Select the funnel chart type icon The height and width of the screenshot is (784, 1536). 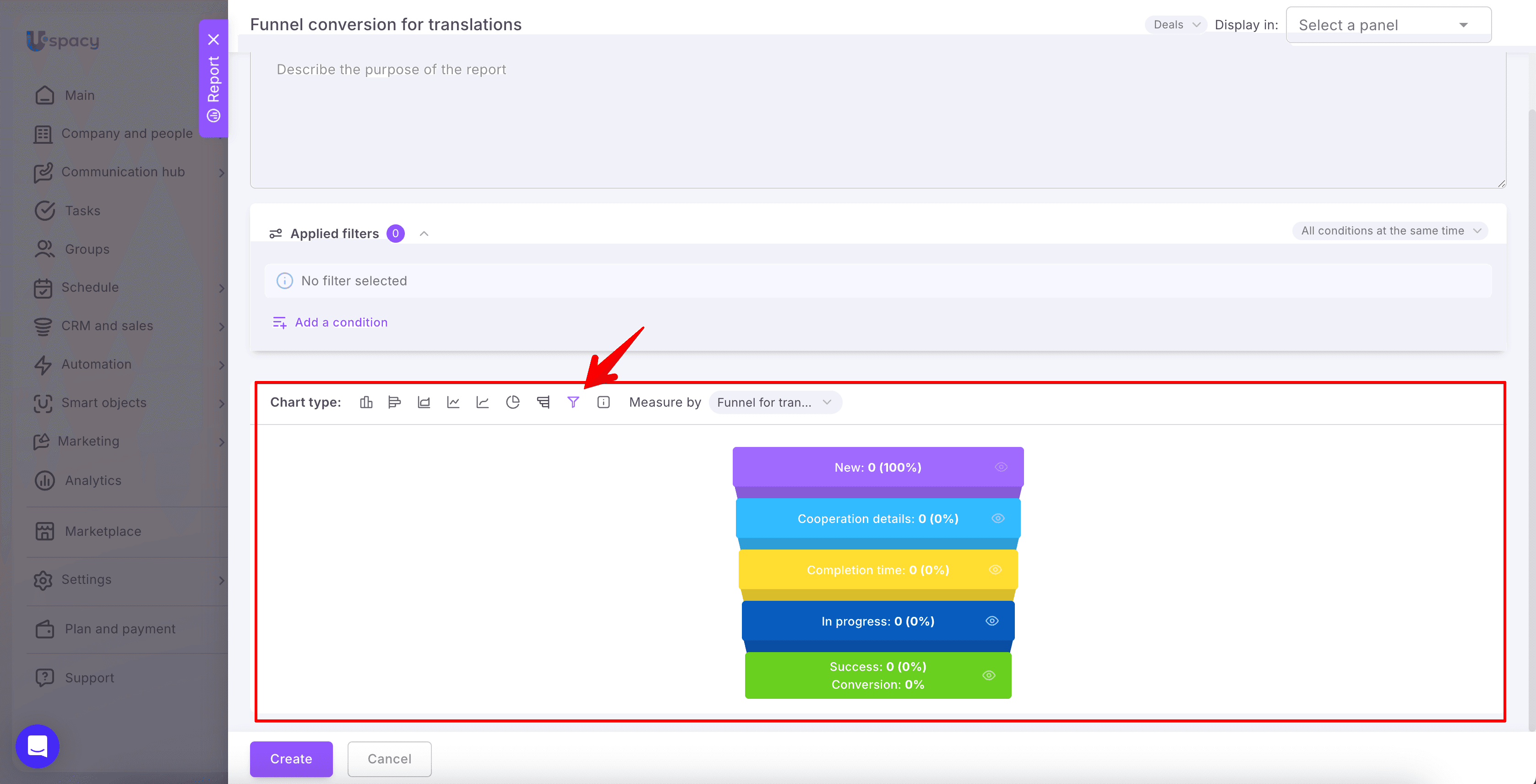[573, 403]
